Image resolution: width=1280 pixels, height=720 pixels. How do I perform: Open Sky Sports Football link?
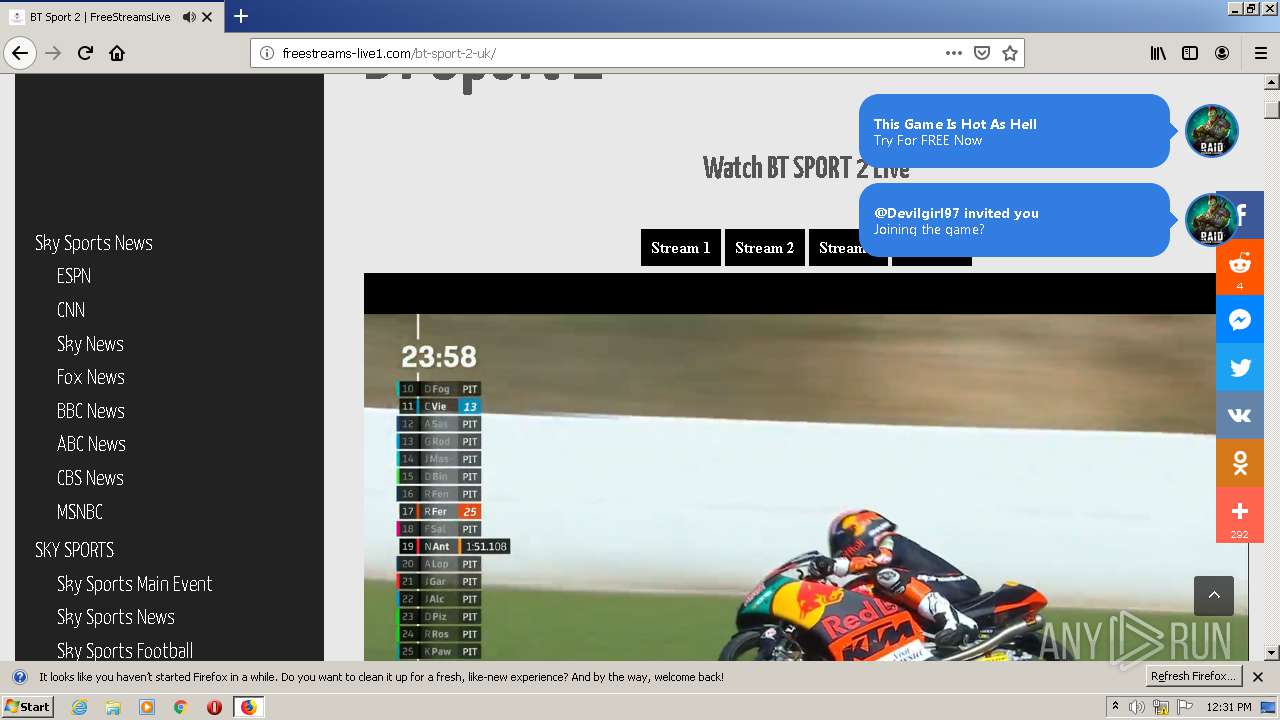pos(125,651)
